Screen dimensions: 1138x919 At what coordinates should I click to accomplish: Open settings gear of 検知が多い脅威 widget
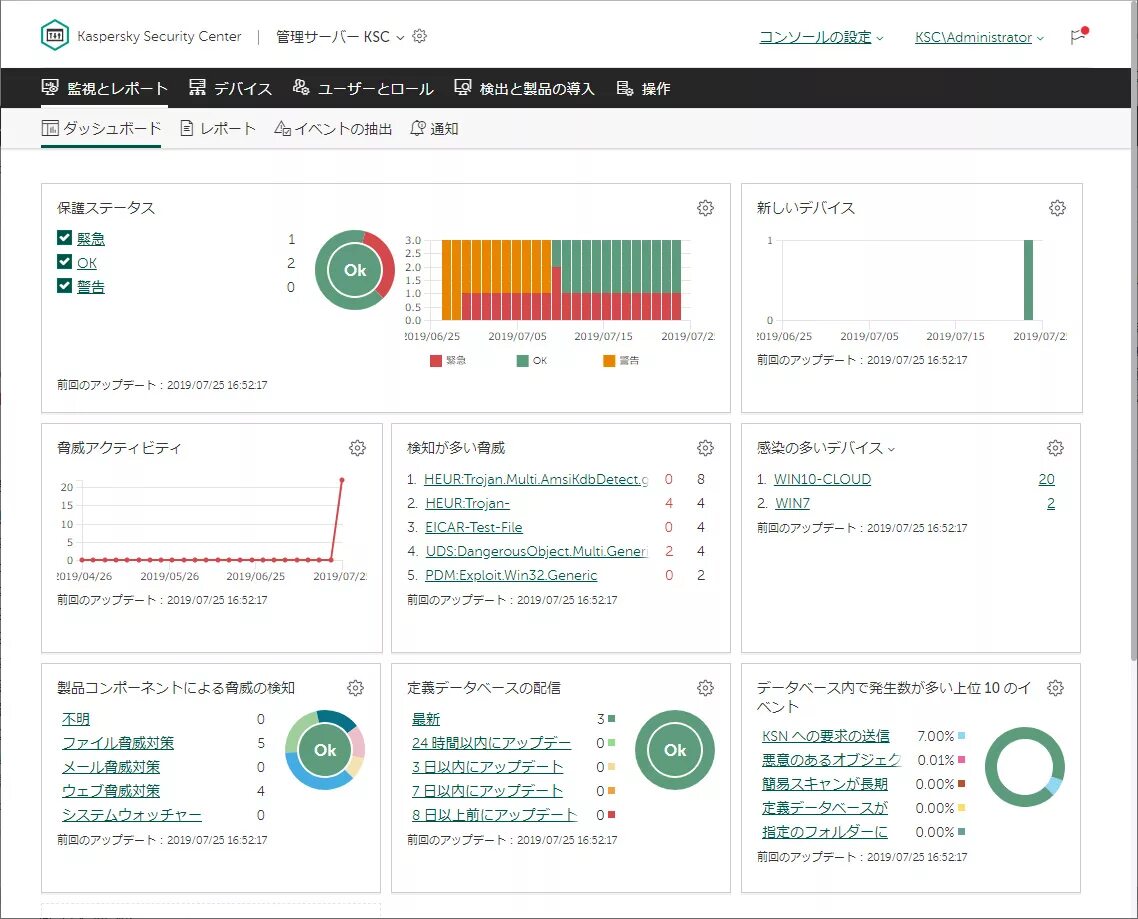tap(705, 448)
